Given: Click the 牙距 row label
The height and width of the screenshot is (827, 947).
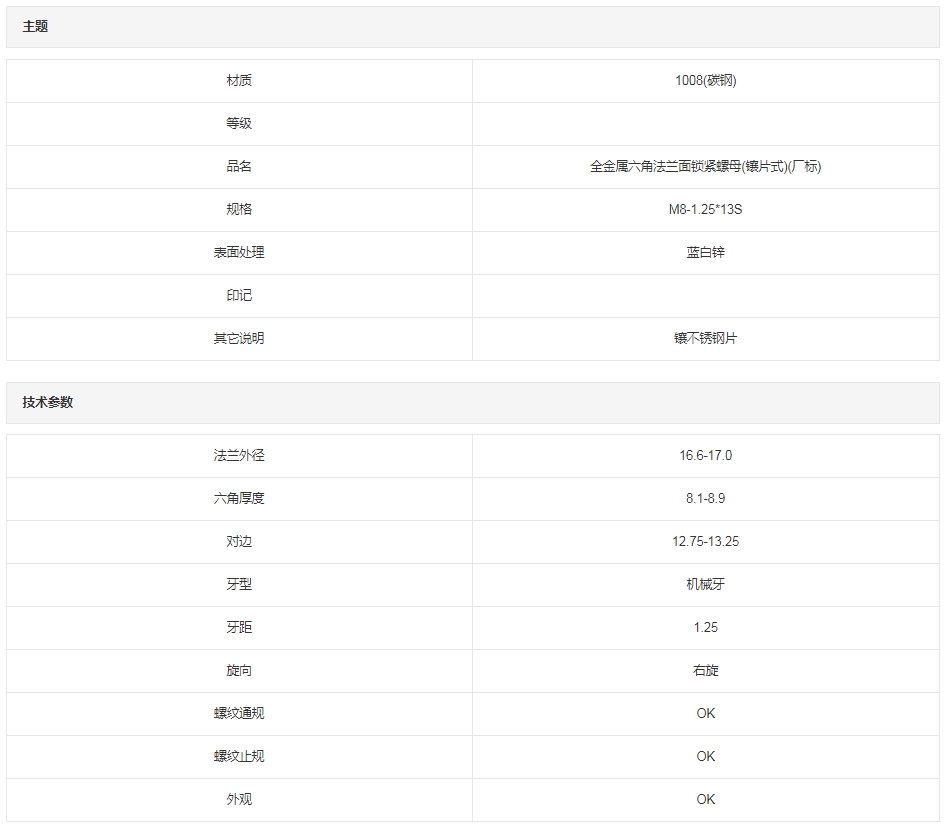Looking at the screenshot, I should (x=239, y=628).
